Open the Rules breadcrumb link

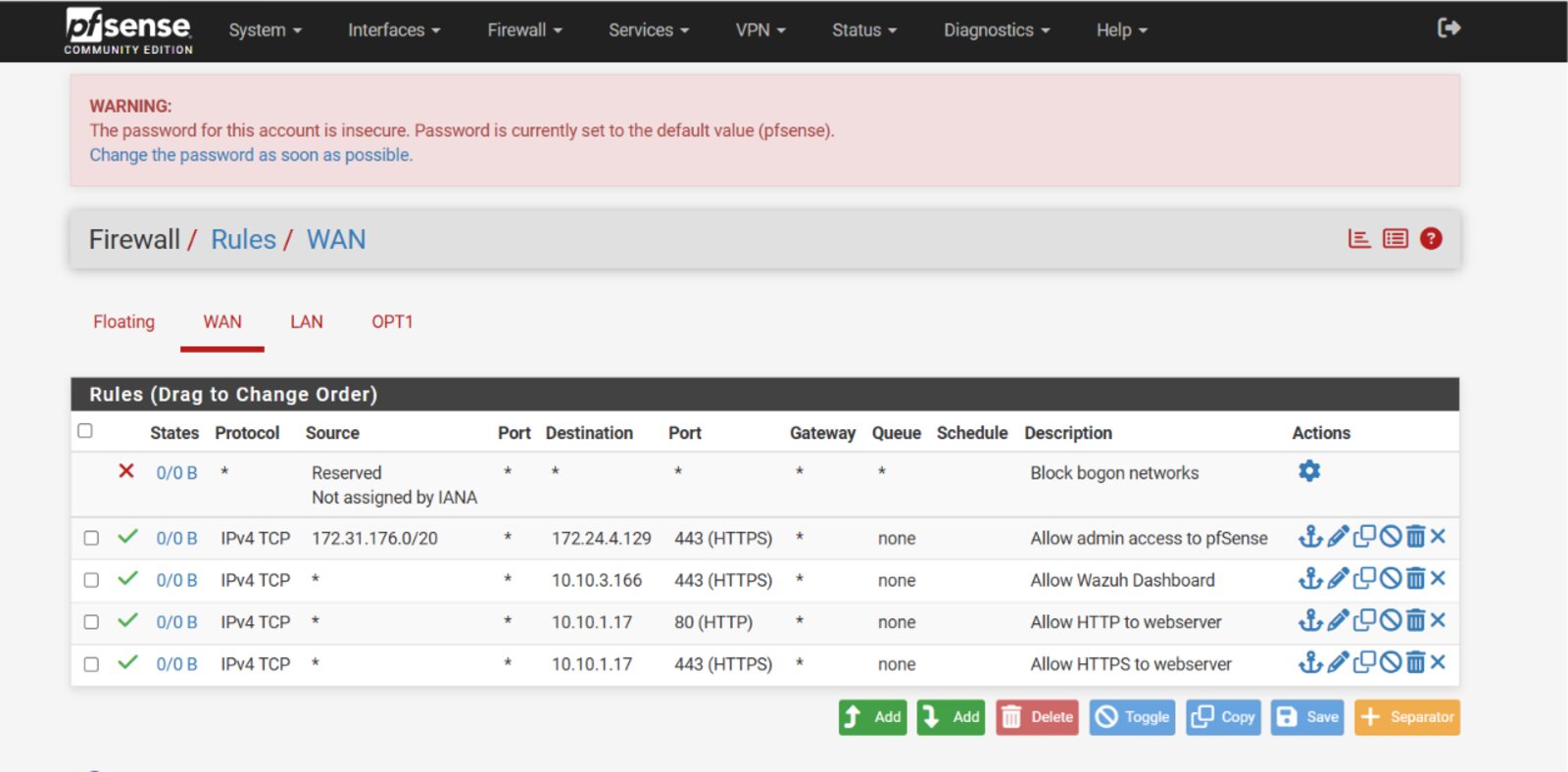coord(243,239)
